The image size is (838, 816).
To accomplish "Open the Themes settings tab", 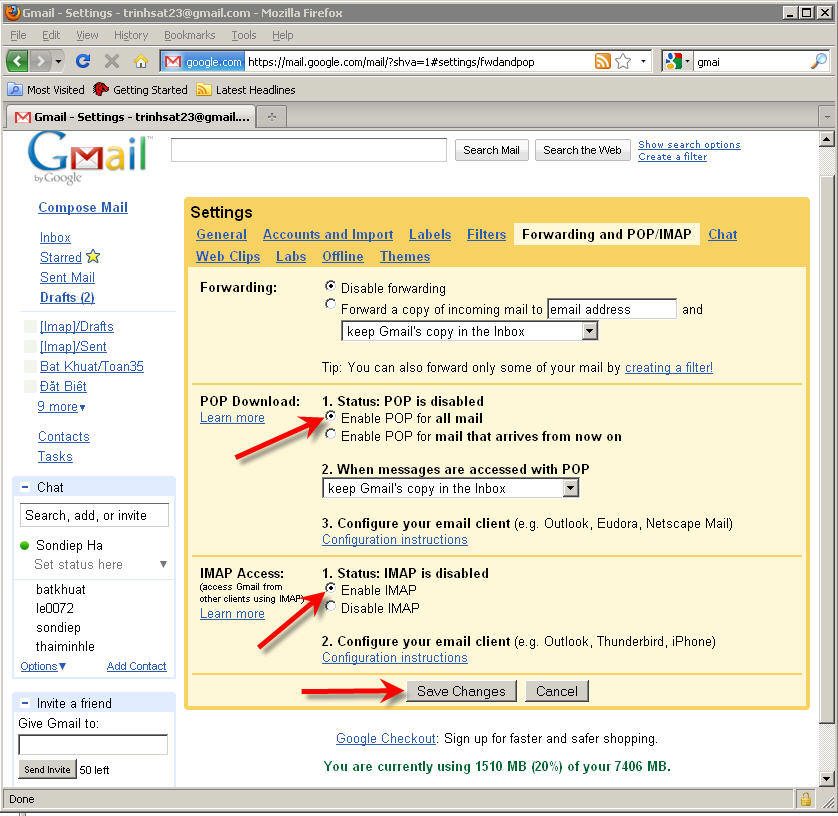I will click(x=405, y=257).
